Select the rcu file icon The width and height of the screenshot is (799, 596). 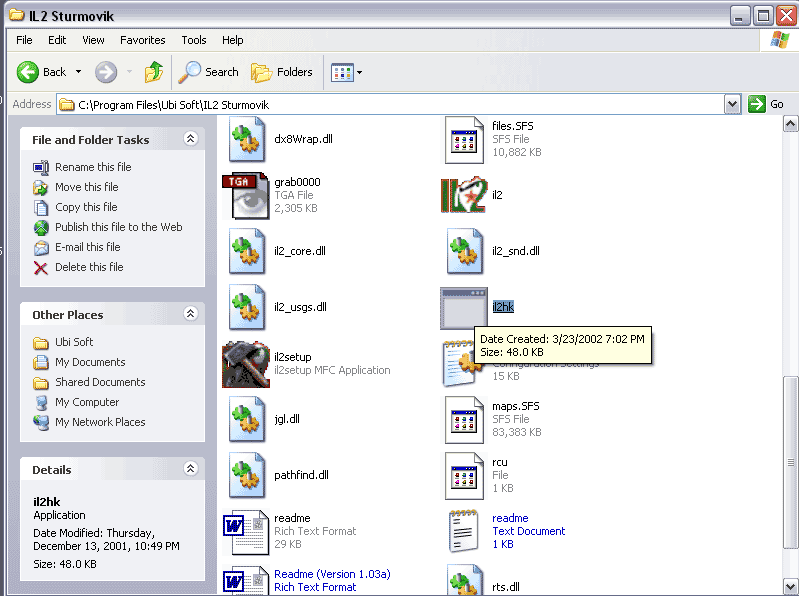[x=464, y=476]
